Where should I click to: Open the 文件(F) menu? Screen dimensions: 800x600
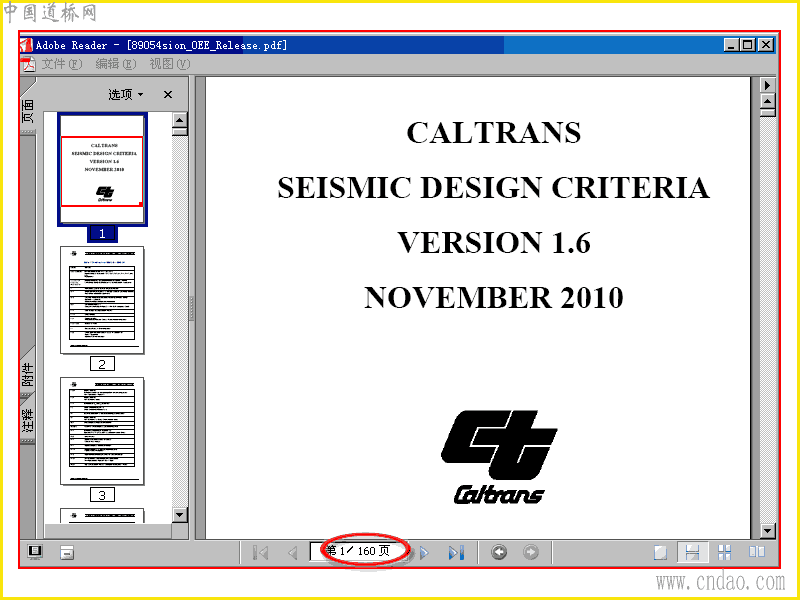61,64
